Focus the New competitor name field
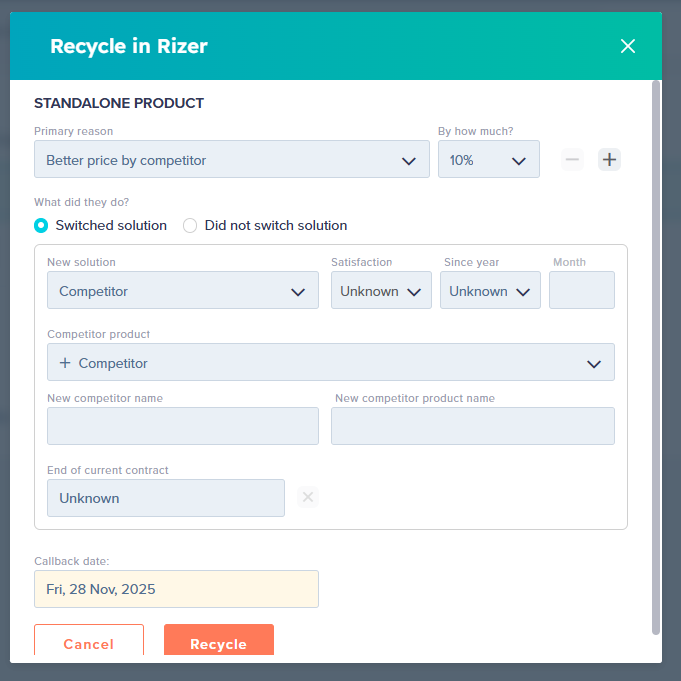This screenshot has height=681, width=681. click(182, 426)
